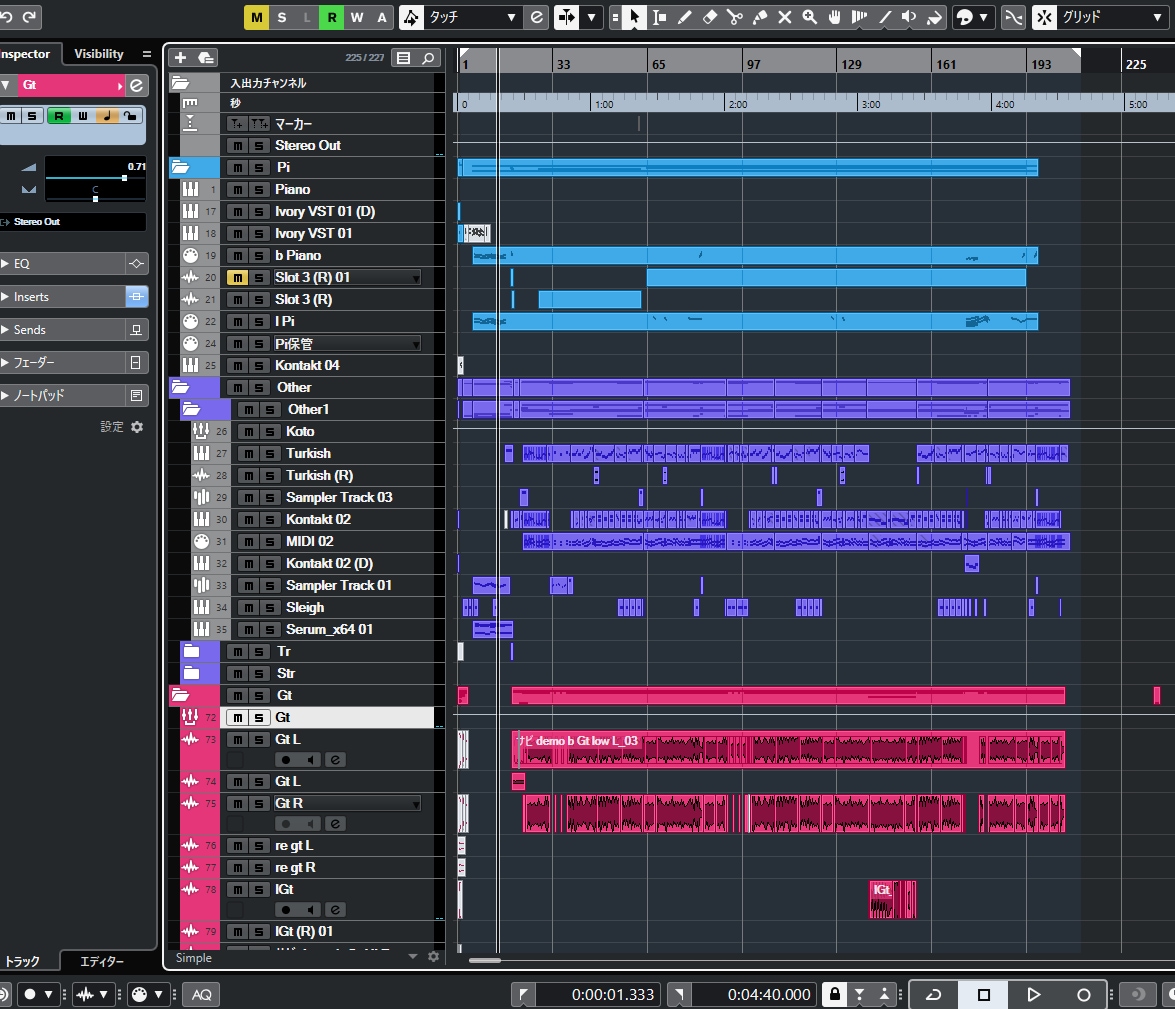
Task: Toggle global Read automation R button
Action: (332, 17)
